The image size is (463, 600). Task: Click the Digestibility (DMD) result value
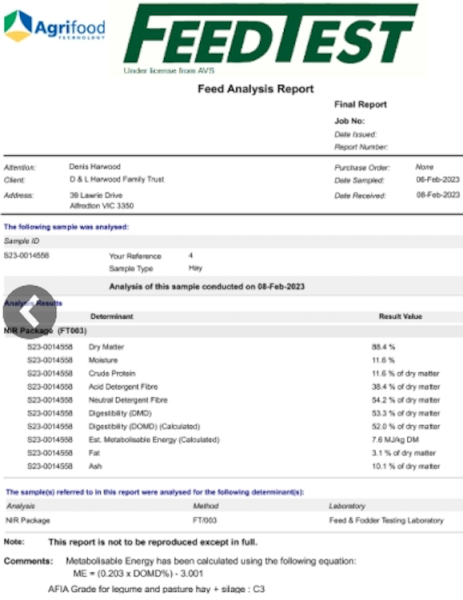click(406, 413)
